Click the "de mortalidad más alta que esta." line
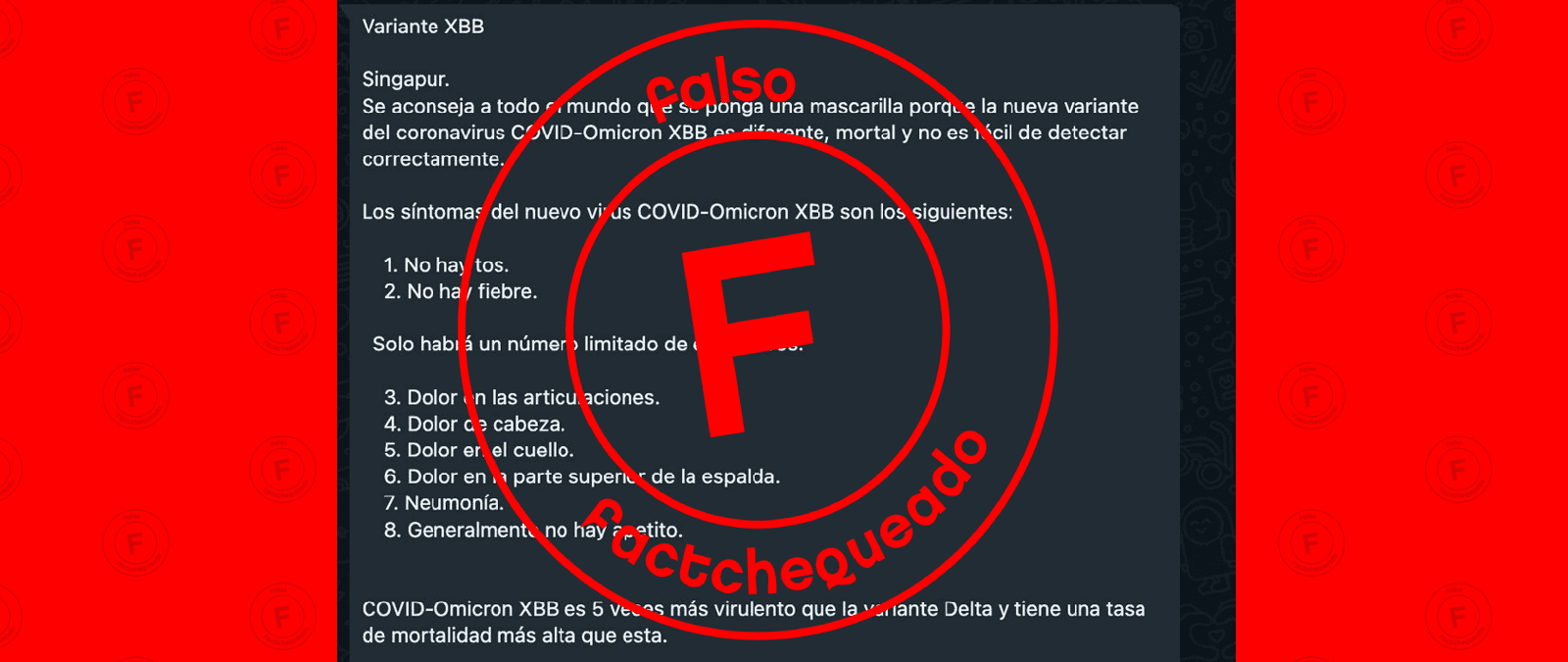This screenshot has width=1568, height=662. [514, 636]
